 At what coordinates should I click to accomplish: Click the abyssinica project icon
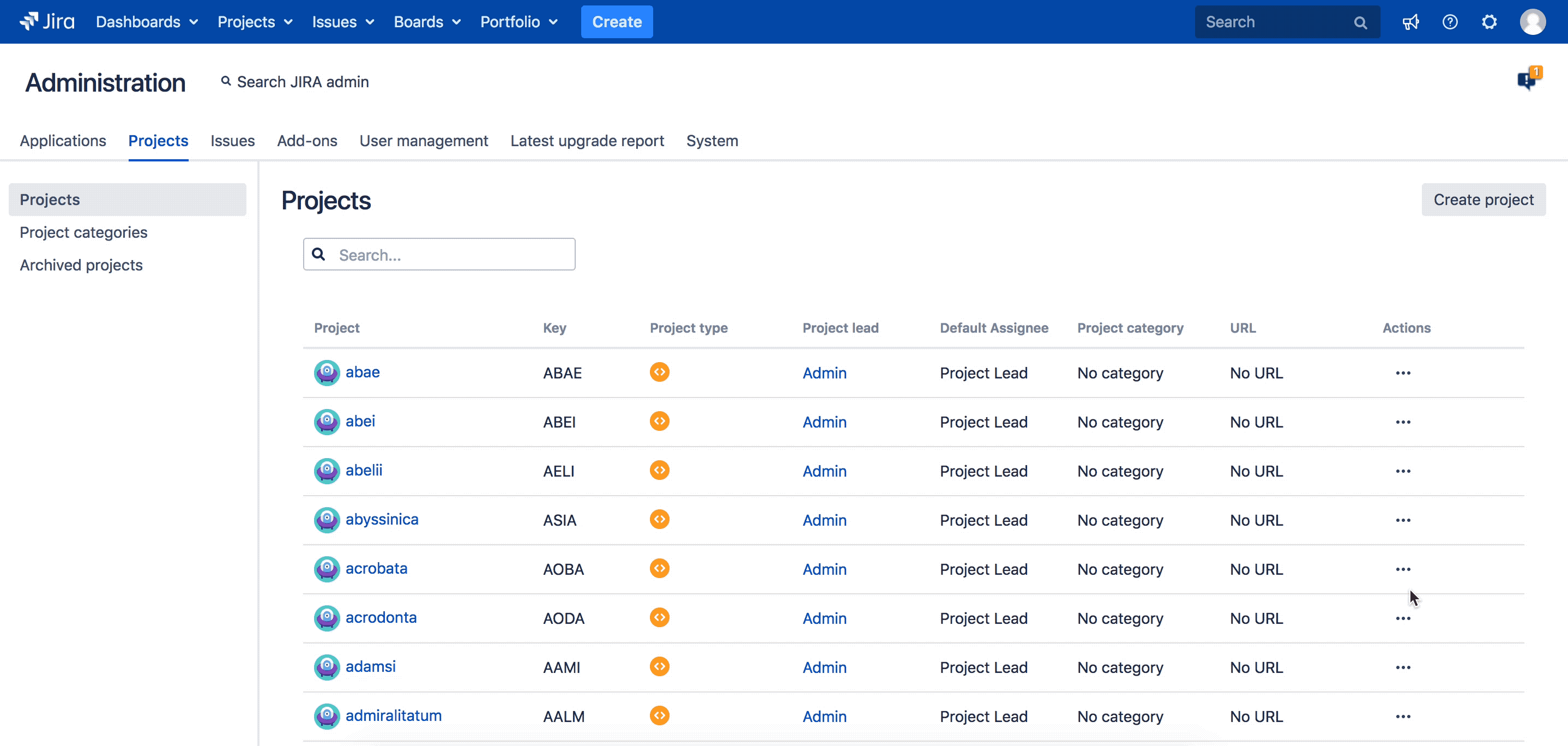(325, 519)
